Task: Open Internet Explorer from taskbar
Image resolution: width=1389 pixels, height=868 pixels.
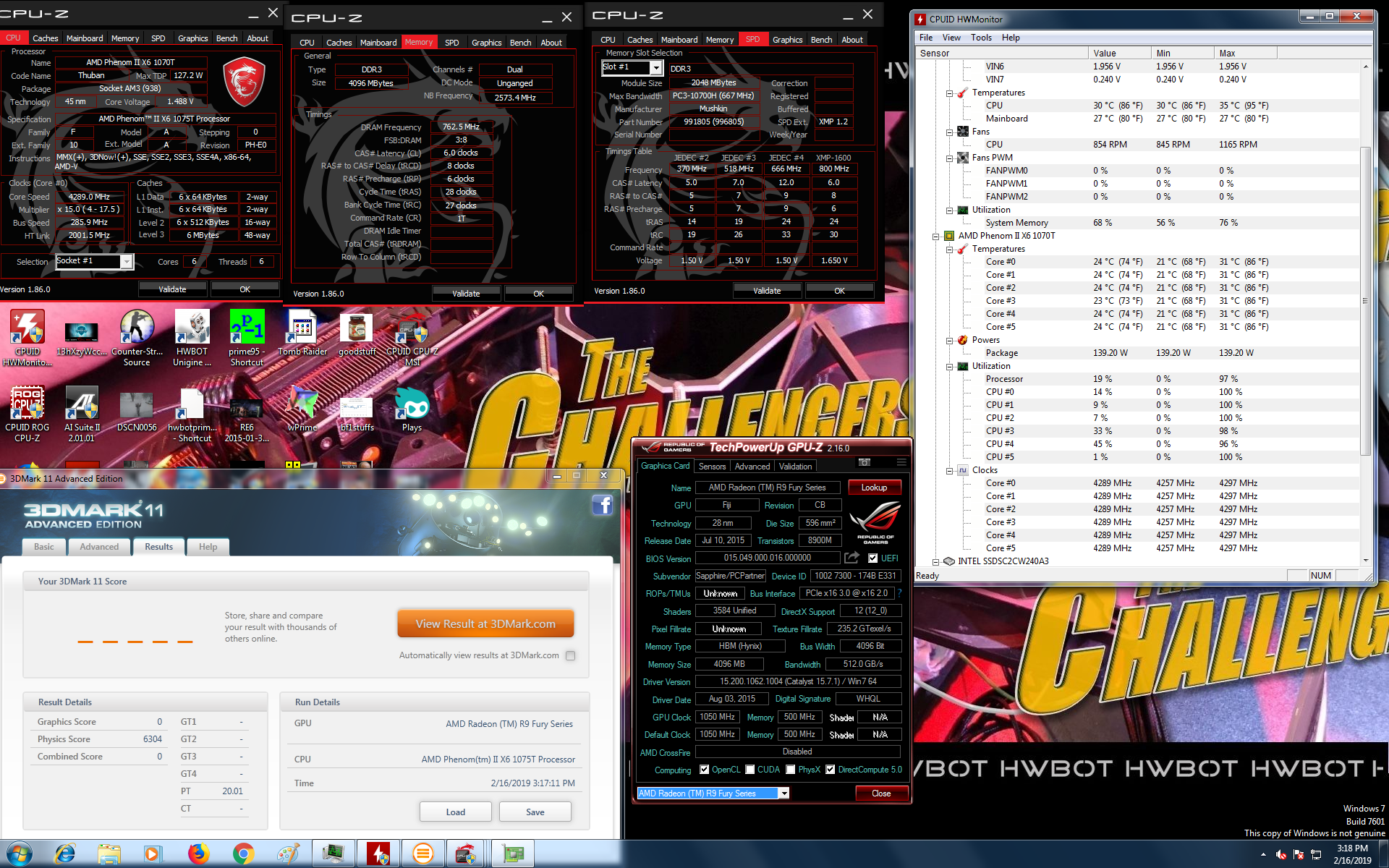Action: (x=65, y=854)
